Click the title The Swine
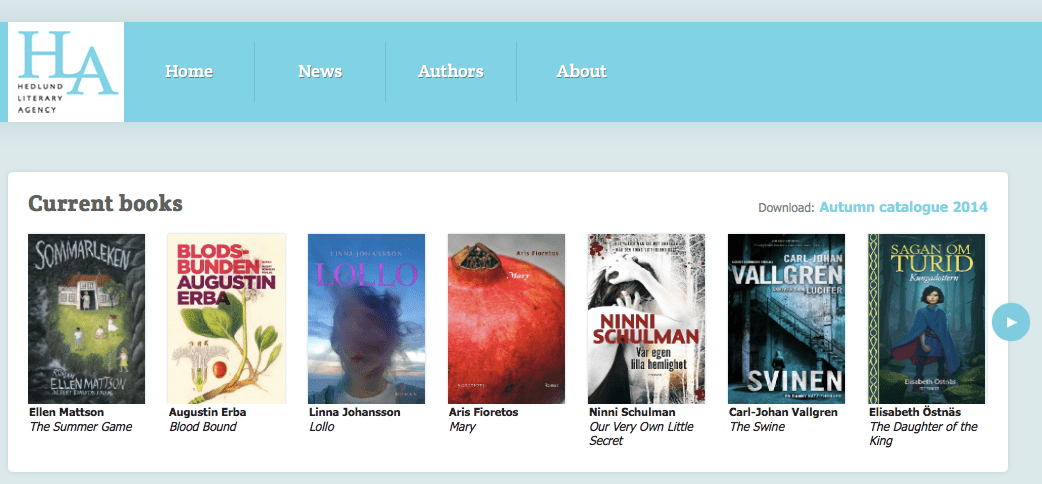The height and width of the screenshot is (484, 1042). [757, 427]
